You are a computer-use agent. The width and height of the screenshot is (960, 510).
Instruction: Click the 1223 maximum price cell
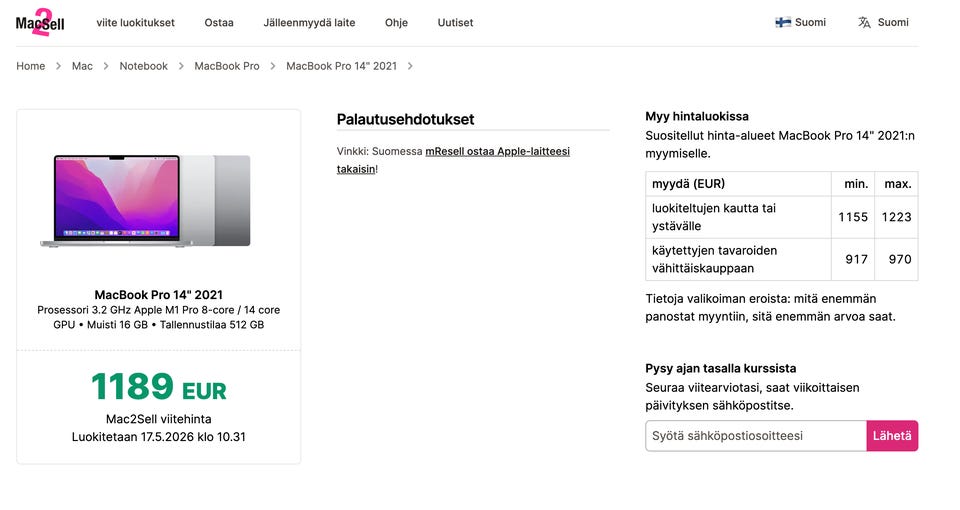point(896,217)
